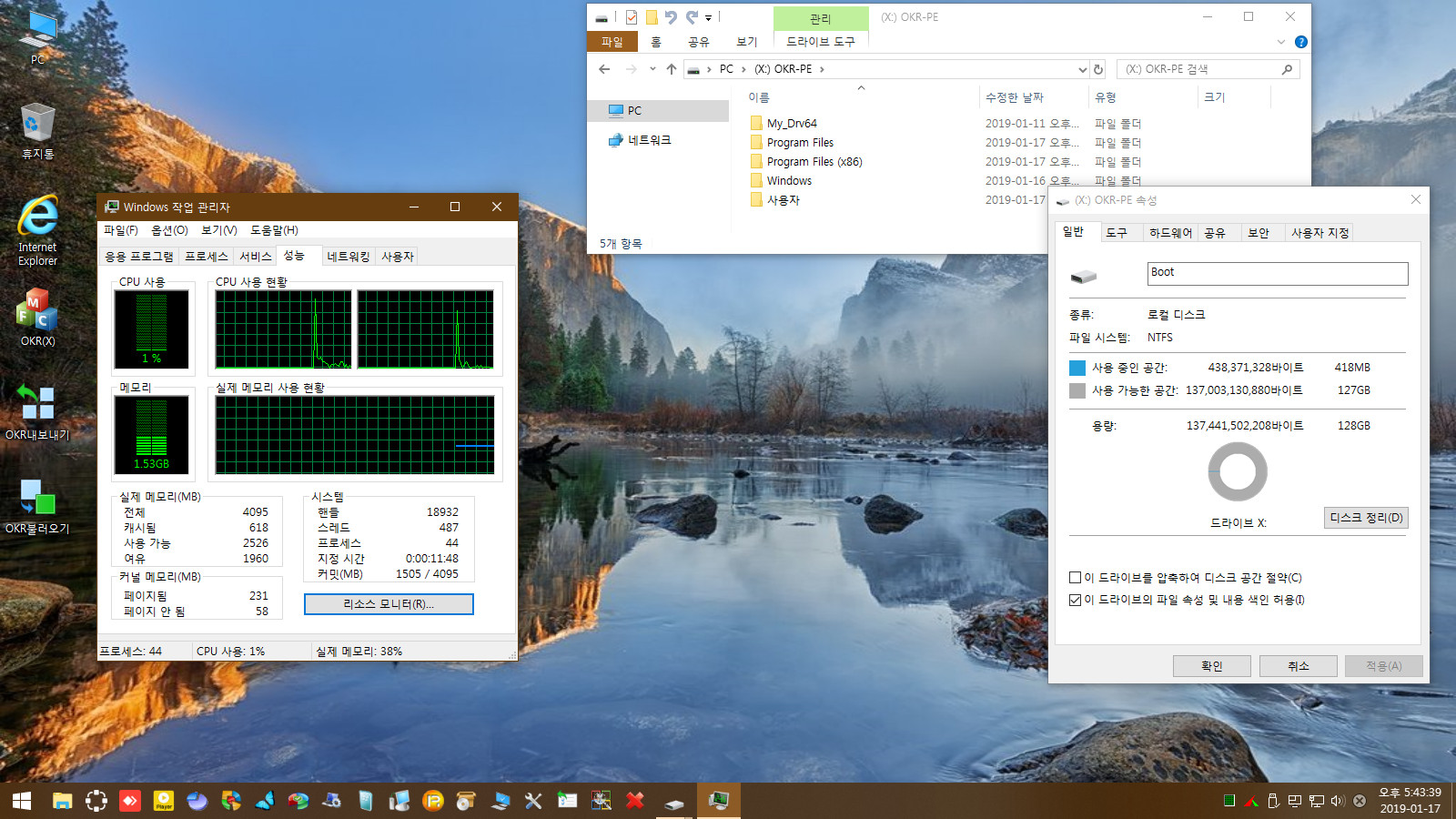Image resolution: width=1456 pixels, height=819 pixels.
Task: Switch to 사용자 tab in Task Manager
Action: [x=398, y=257]
